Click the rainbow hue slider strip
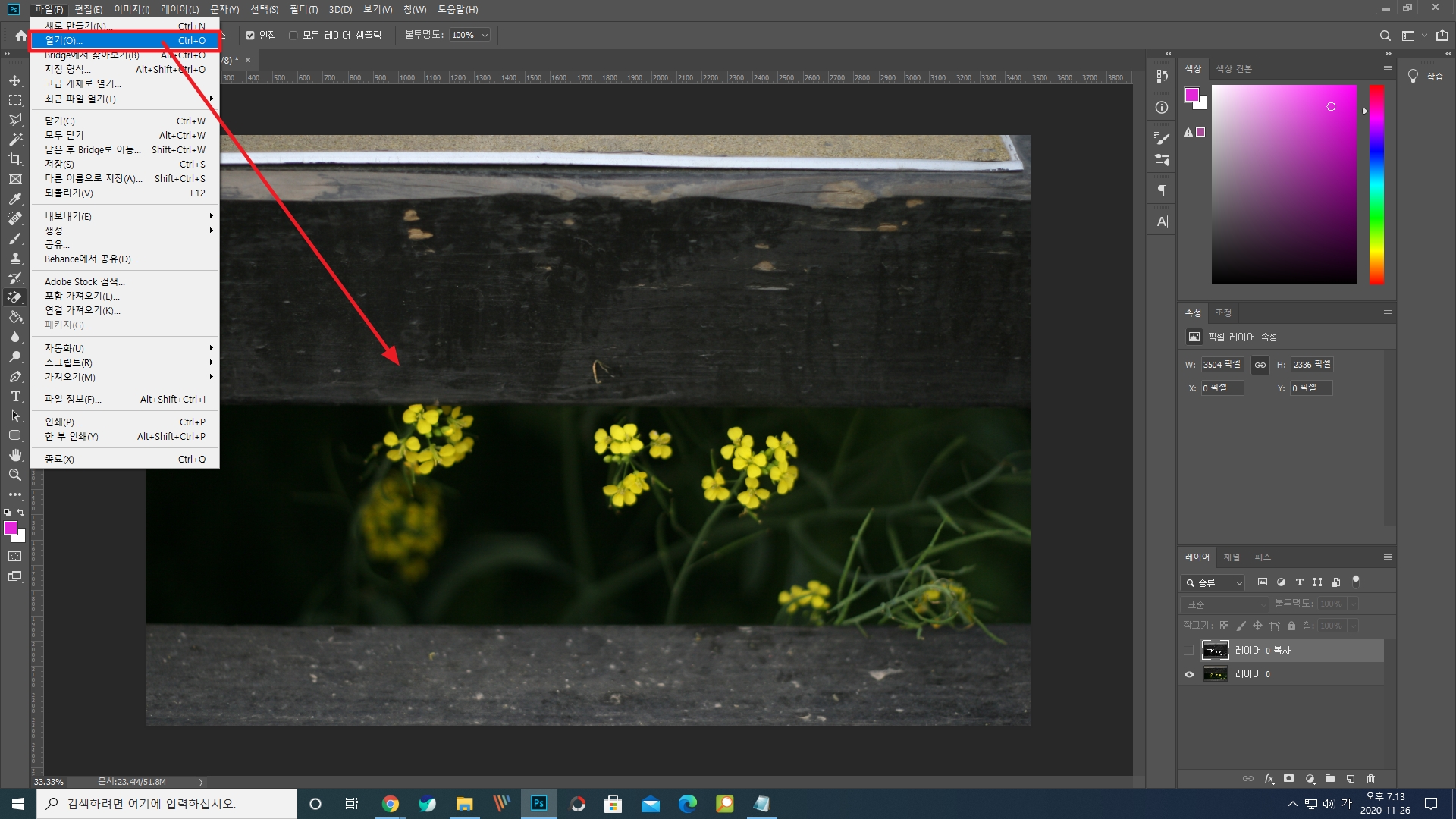 click(1376, 184)
